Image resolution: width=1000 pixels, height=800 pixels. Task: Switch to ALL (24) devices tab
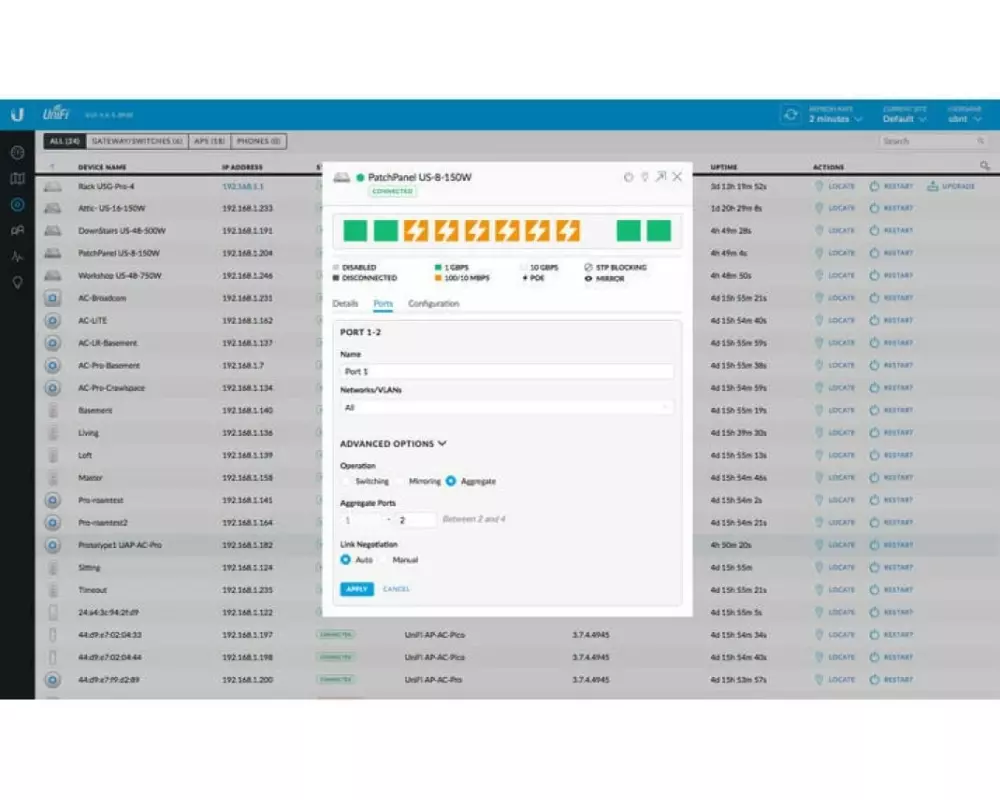pyautogui.click(x=65, y=141)
